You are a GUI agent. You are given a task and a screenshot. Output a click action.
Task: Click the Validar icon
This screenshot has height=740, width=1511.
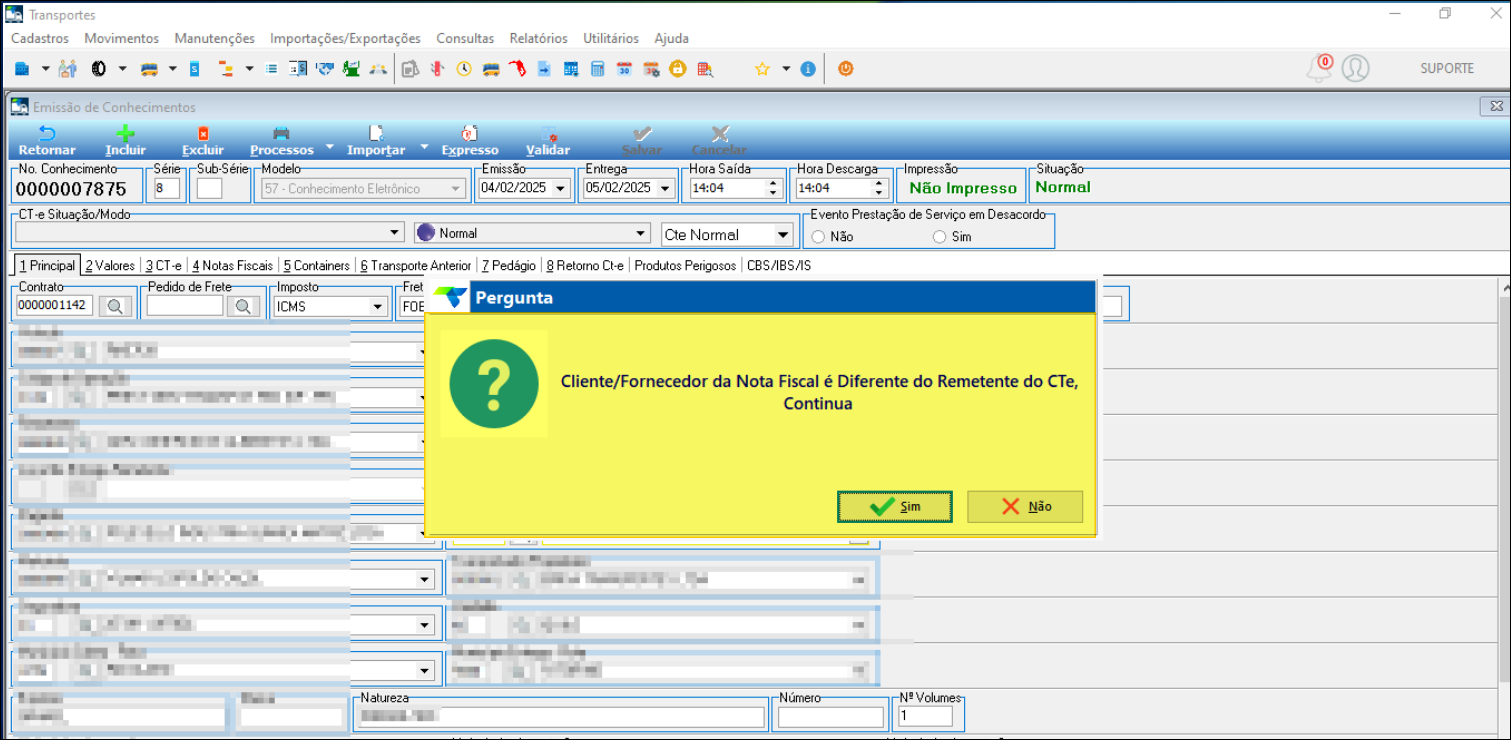[548, 134]
